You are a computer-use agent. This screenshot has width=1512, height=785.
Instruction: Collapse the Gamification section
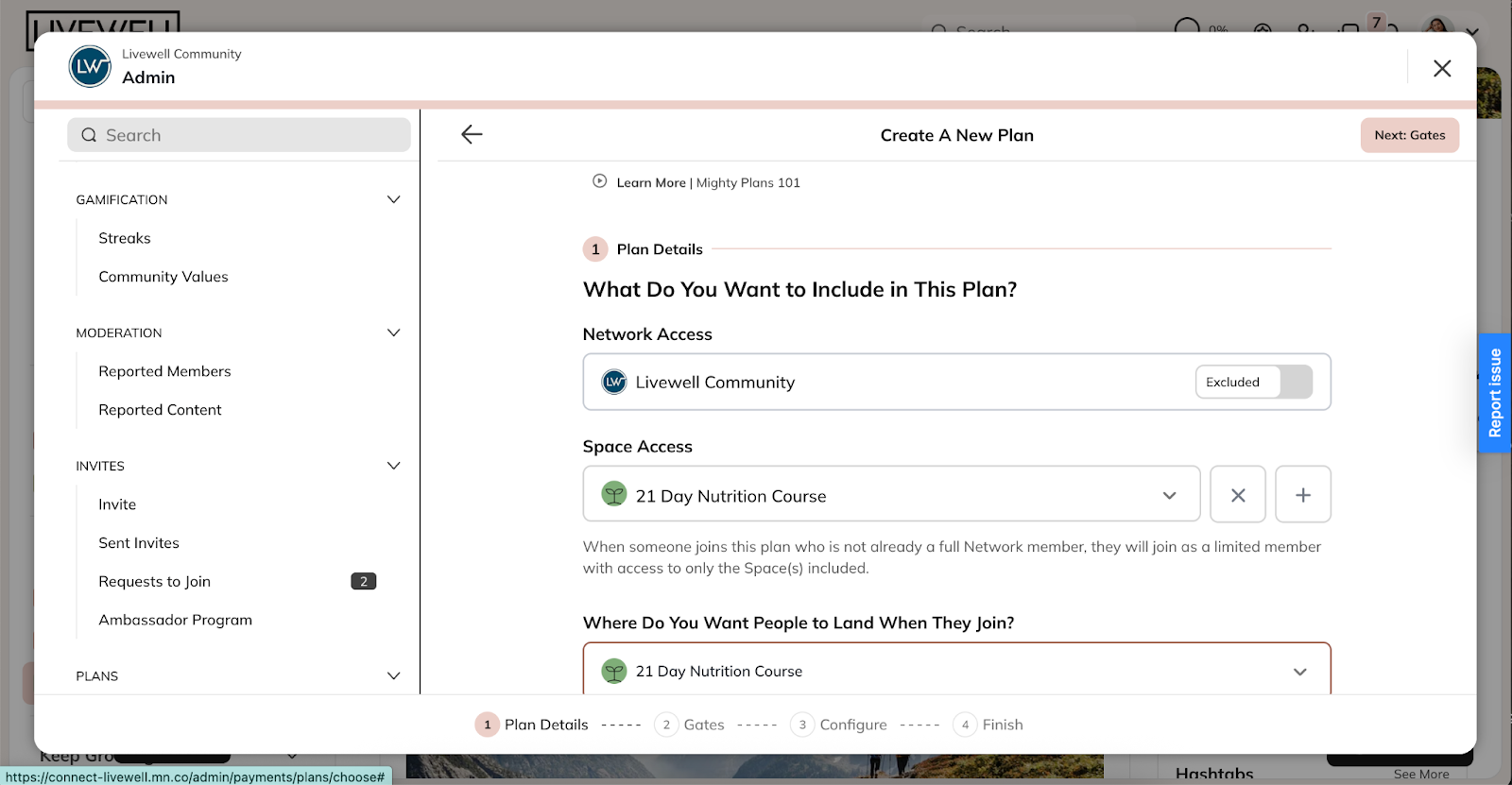point(394,199)
